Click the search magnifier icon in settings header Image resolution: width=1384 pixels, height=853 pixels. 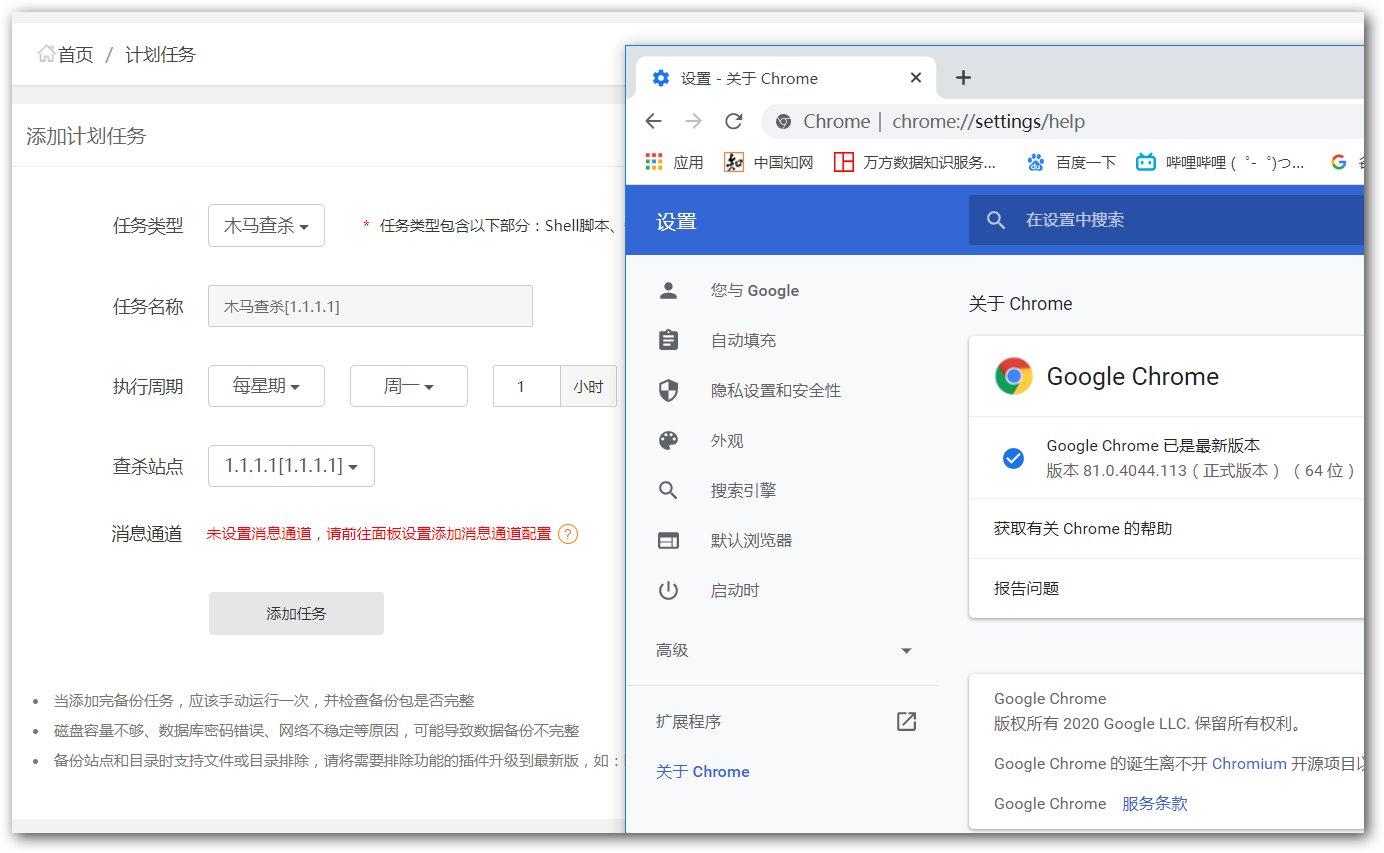995,220
